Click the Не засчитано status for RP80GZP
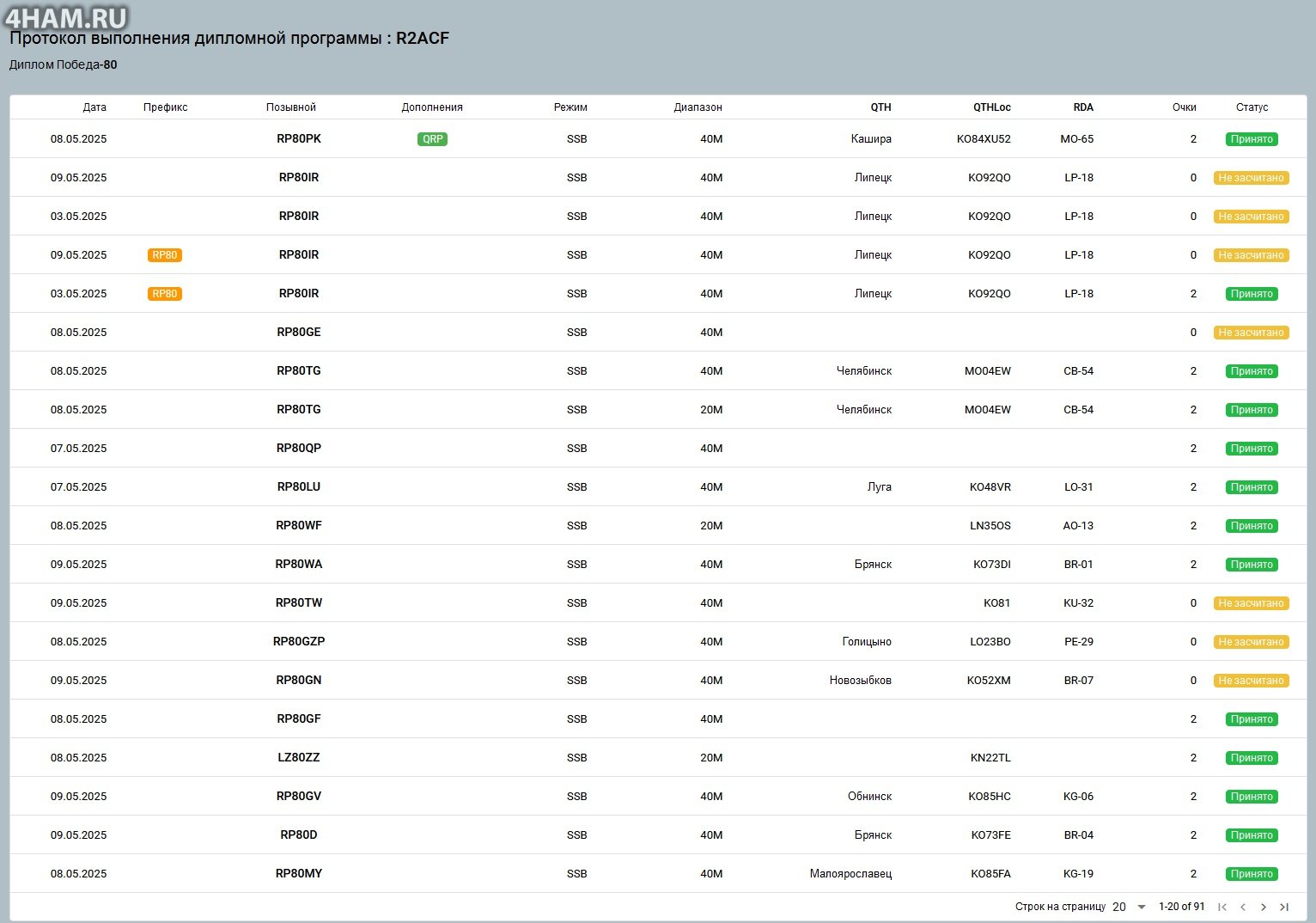1316x923 pixels. pos(1251,642)
